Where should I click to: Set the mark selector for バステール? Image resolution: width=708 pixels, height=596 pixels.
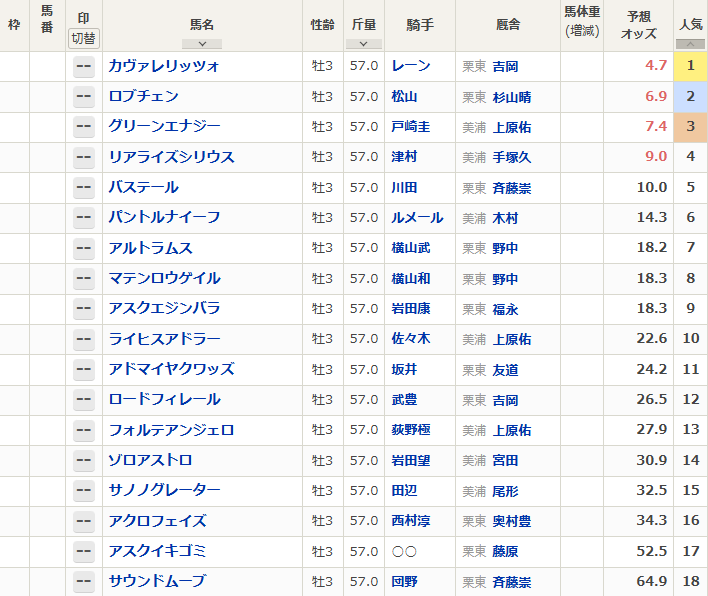pyautogui.click(x=84, y=188)
